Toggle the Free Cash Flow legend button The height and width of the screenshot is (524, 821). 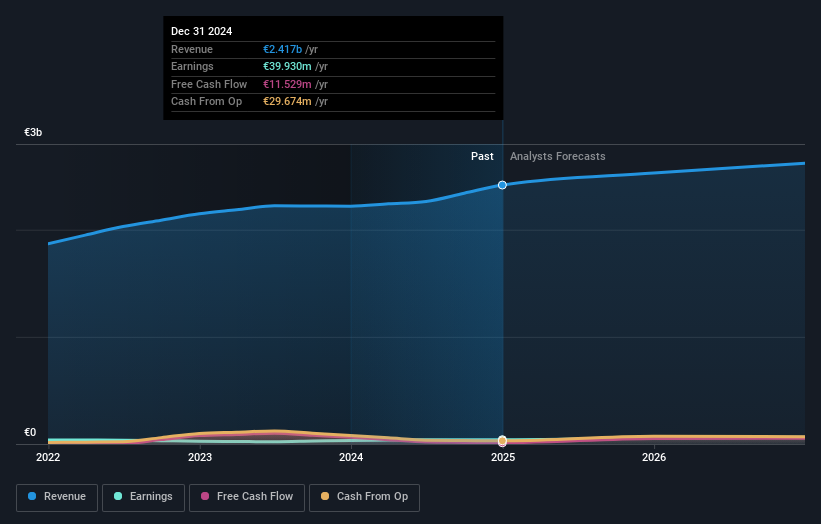[x=247, y=497]
